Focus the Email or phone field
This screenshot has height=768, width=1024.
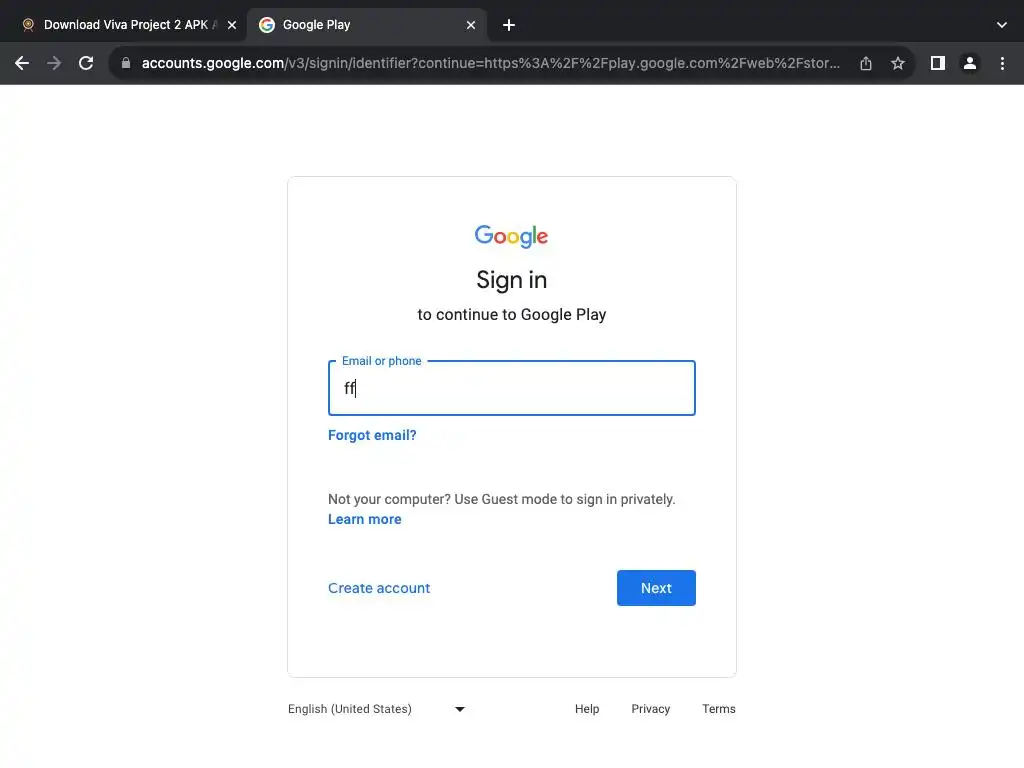[x=511, y=388]
